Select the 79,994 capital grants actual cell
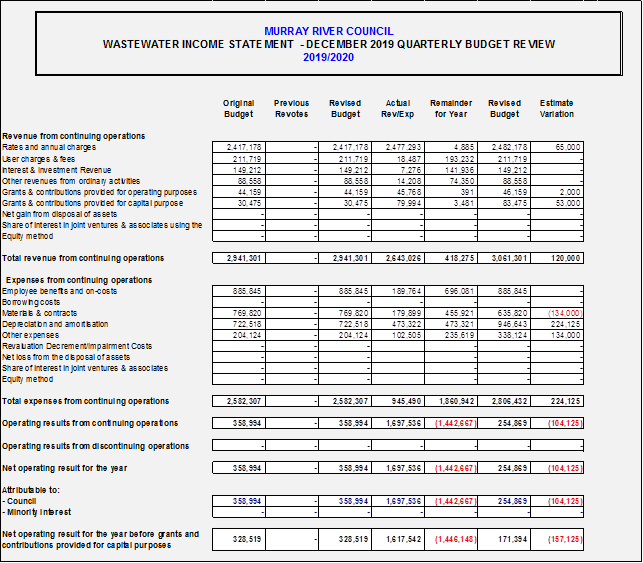The height and width of the screenshot is (563, 643). tap(398, 203)
